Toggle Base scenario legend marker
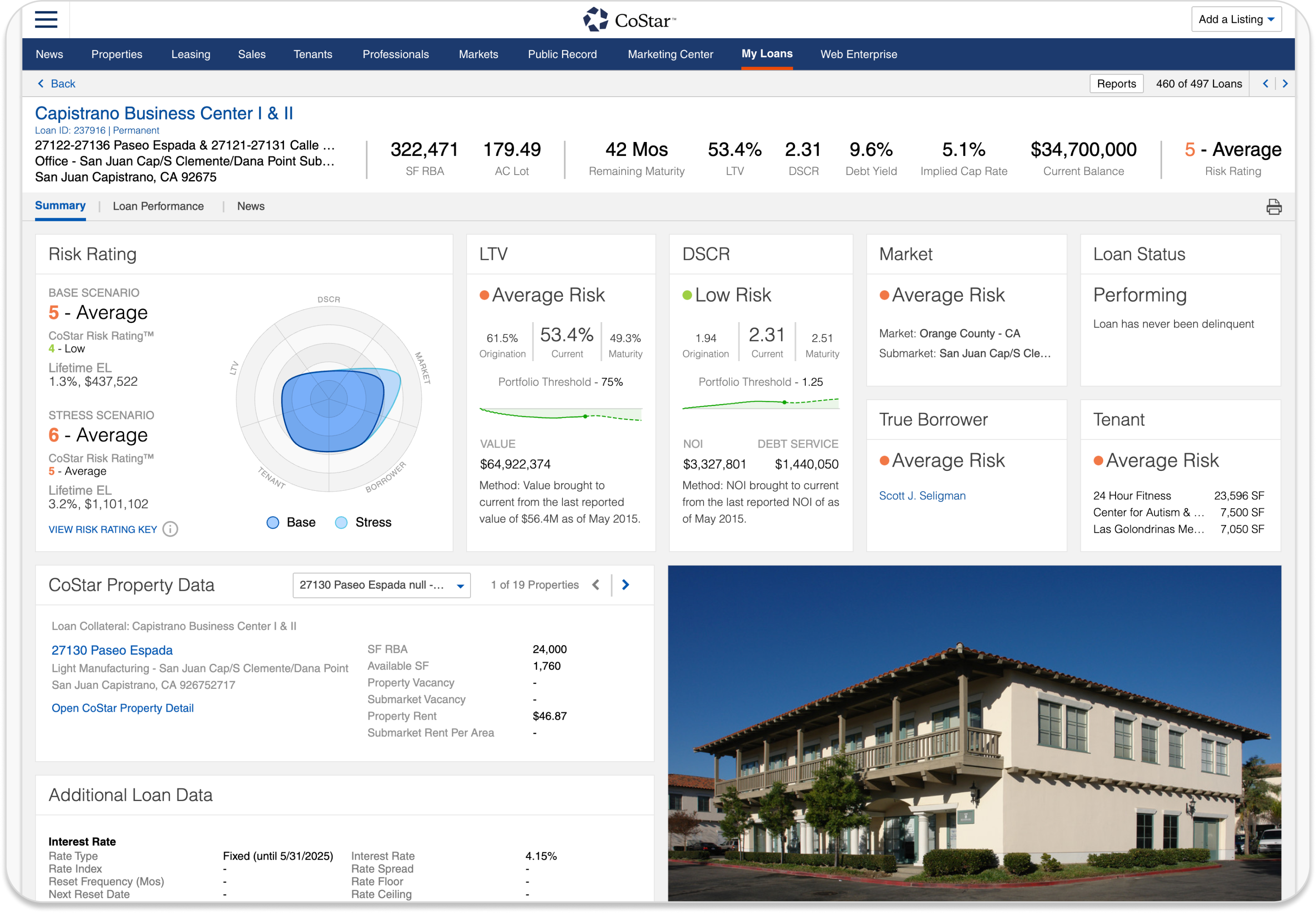Image resolution: width=1316 pixels, height=913 pixels. [x=273, y=522]
